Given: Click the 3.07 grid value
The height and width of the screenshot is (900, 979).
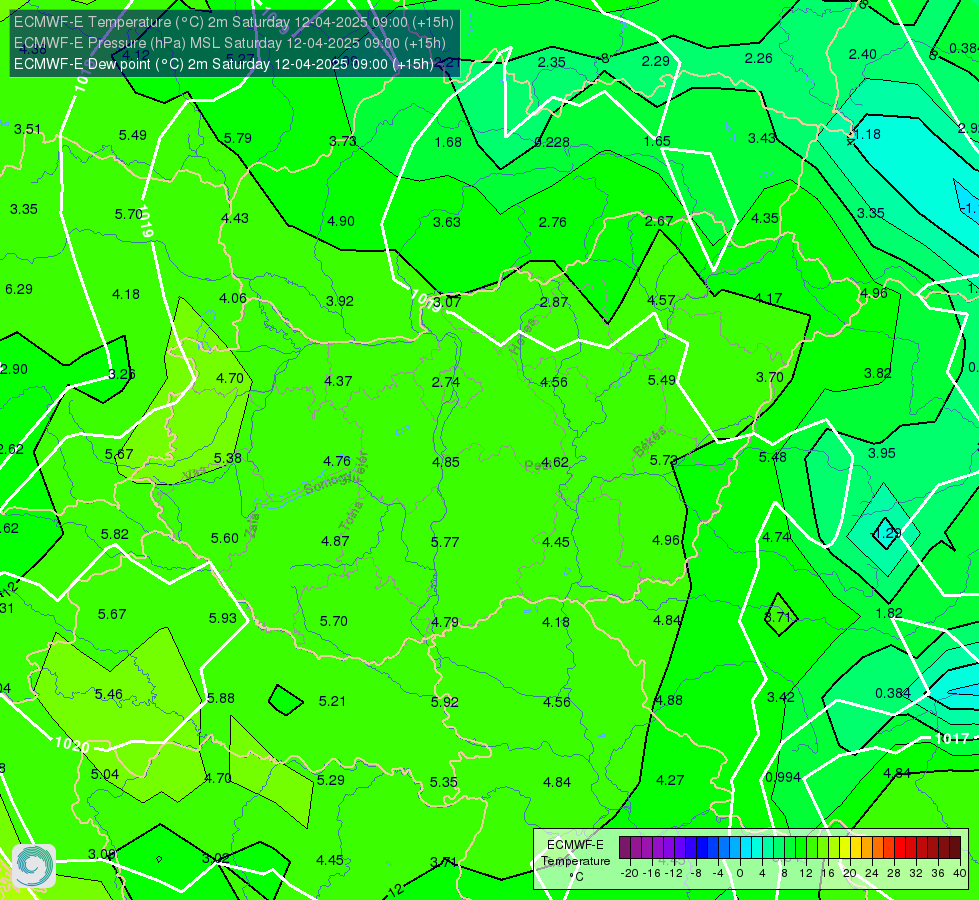Looking at the screenshot, I should (x=447, y=302).
